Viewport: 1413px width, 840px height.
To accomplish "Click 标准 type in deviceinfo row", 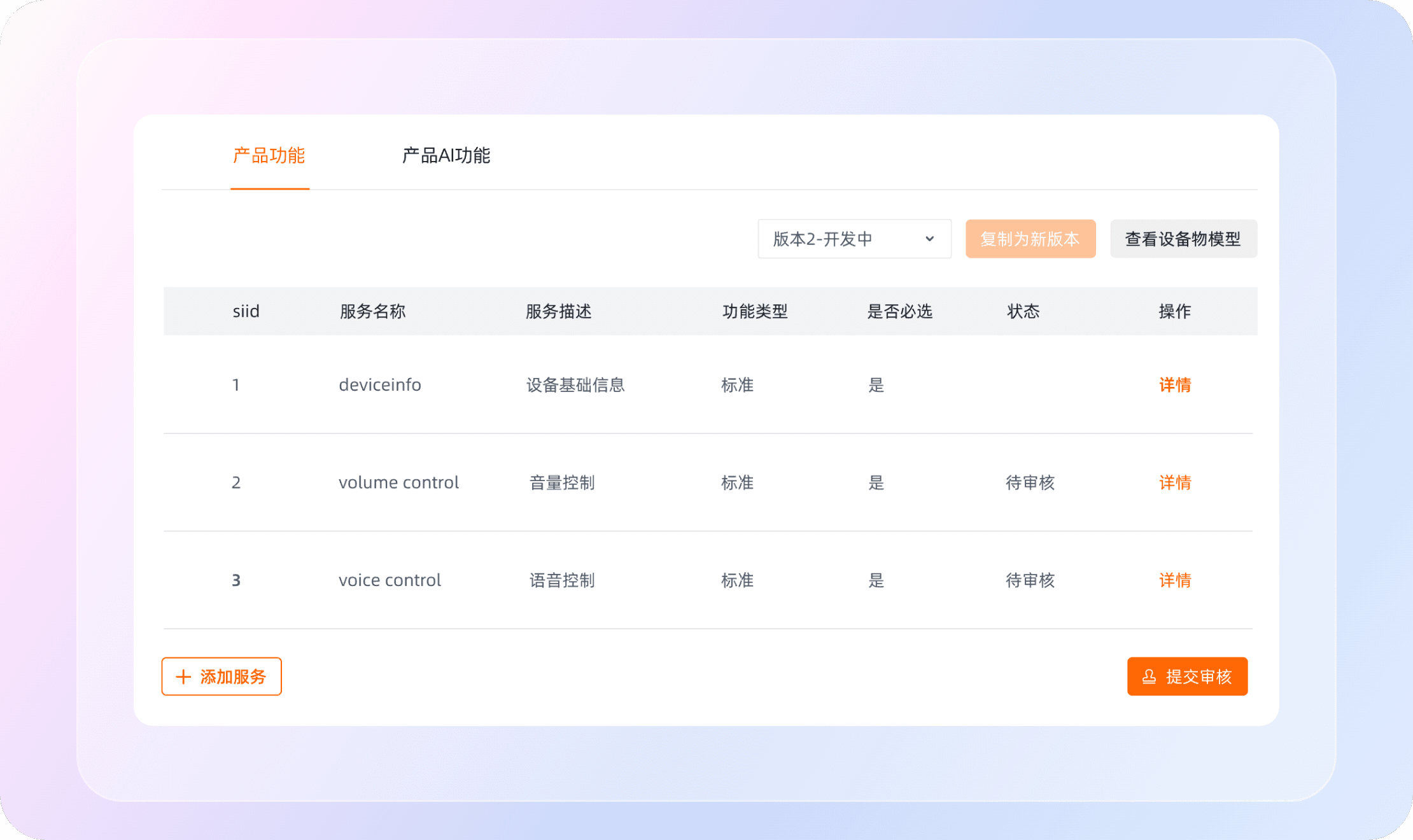I will [737, 385].
